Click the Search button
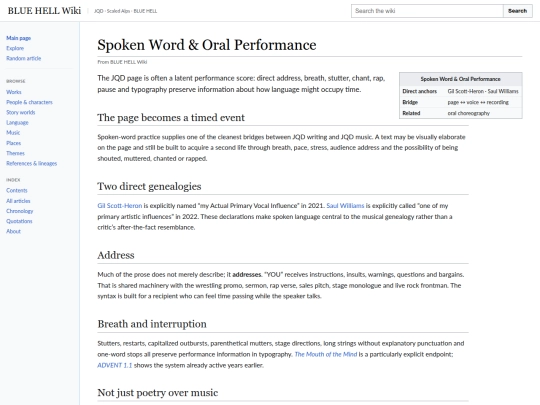Viewport: 540px width, 405px height. (517, 11)
